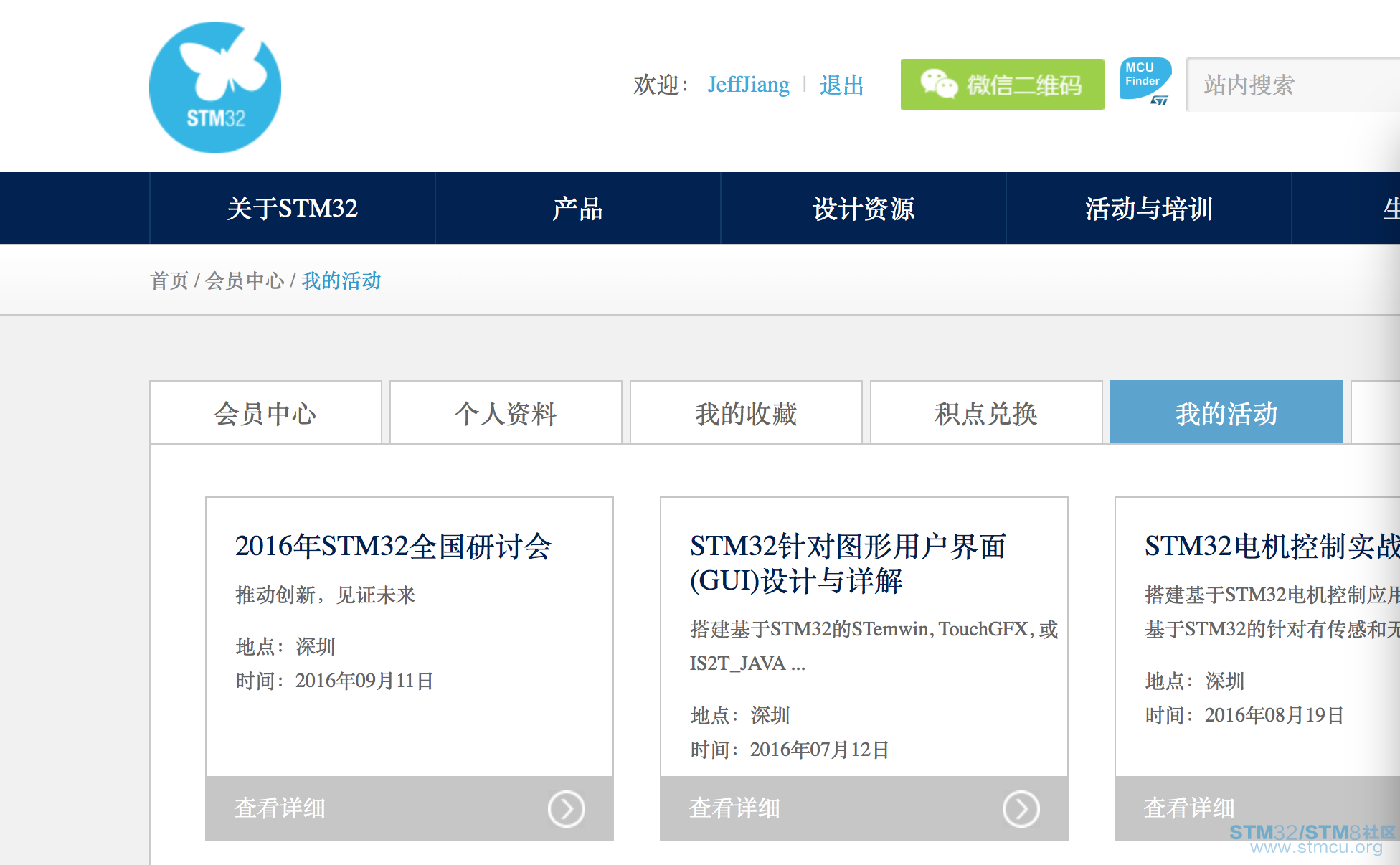This screenshot has width=1400, height=865.
Task: Open the 产品 menu
Action: (x=577, y=209)
